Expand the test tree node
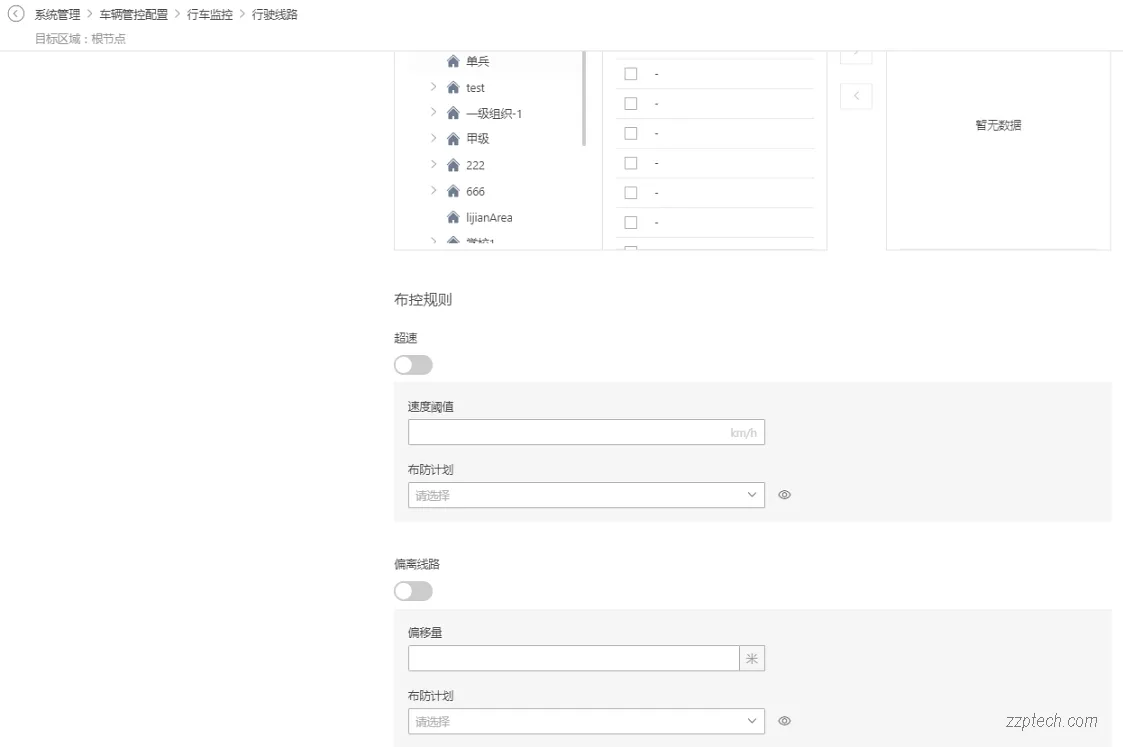This screenshot has width=1123, height=747. click(433, 87)
